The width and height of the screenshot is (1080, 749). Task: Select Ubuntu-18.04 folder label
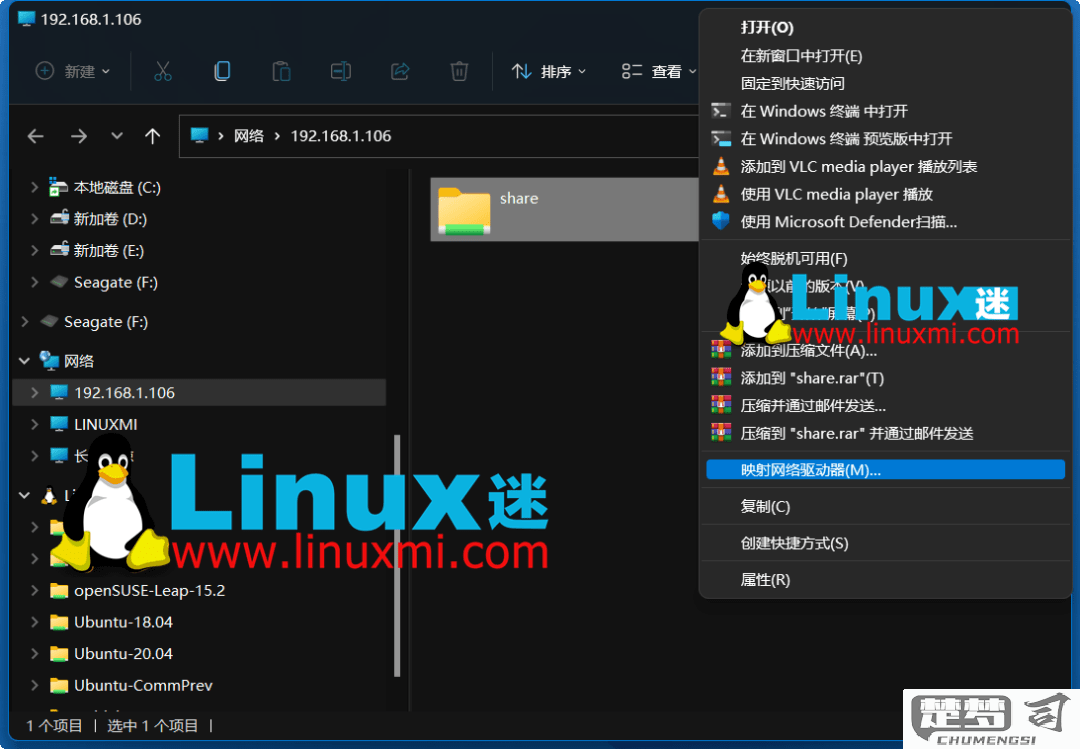coord(123,622)
